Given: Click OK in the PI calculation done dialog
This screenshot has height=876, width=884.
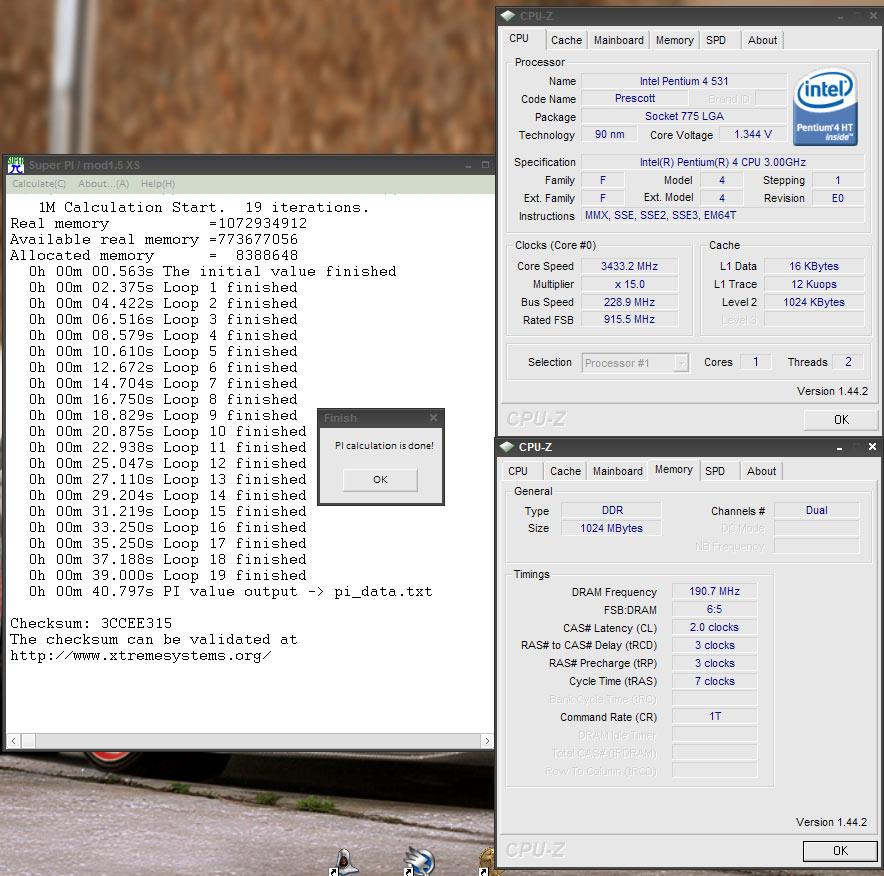Looking at the screenshot, I should point(380,480).
